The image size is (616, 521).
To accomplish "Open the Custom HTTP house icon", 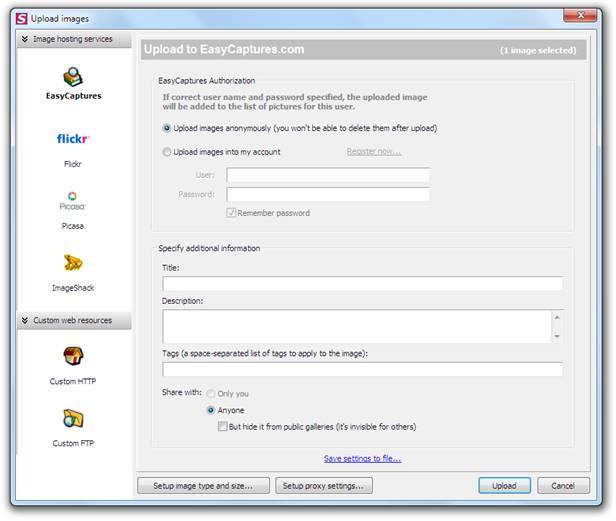I will 73,356.
